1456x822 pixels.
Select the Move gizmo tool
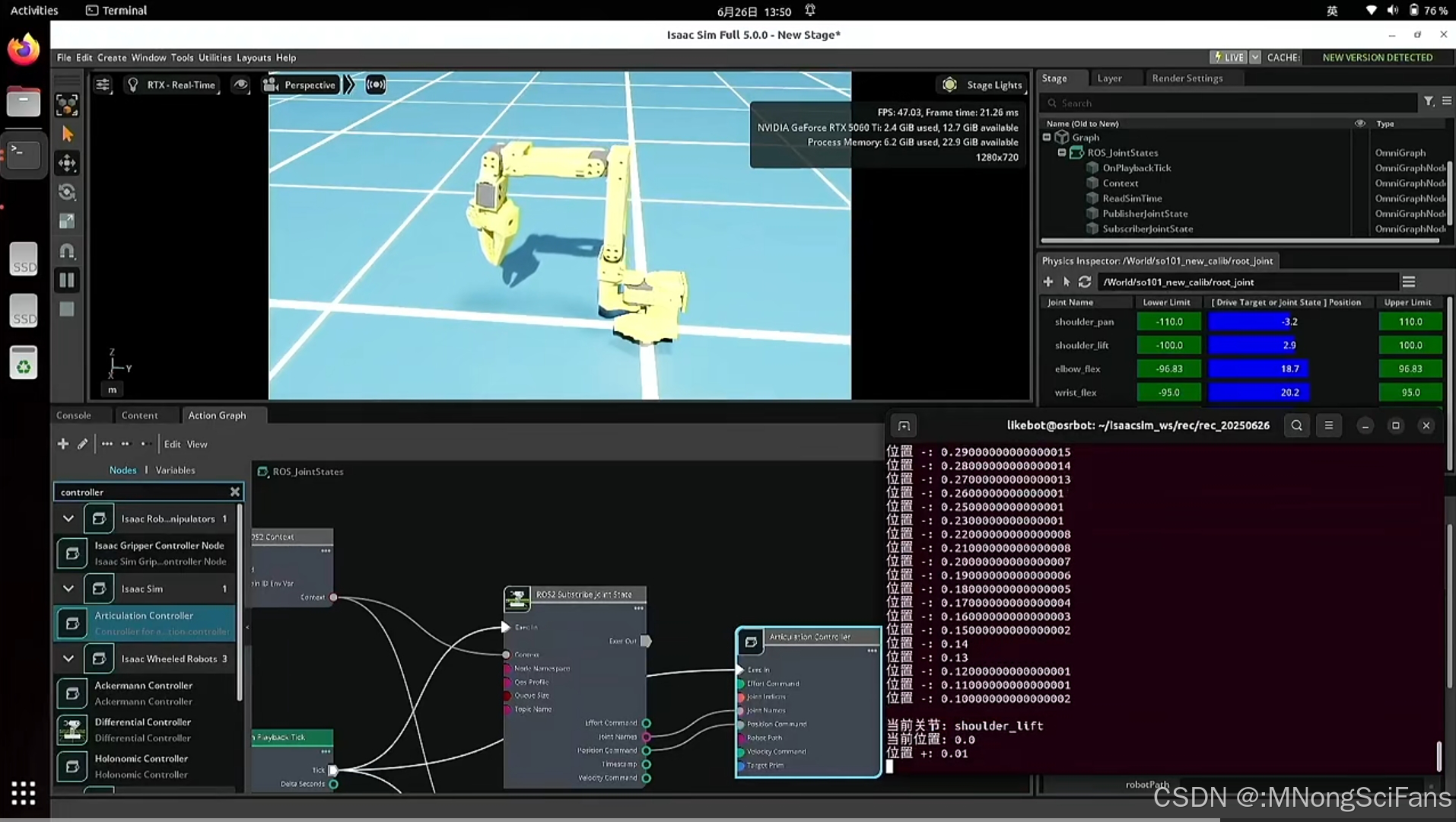tap(67, 163)
